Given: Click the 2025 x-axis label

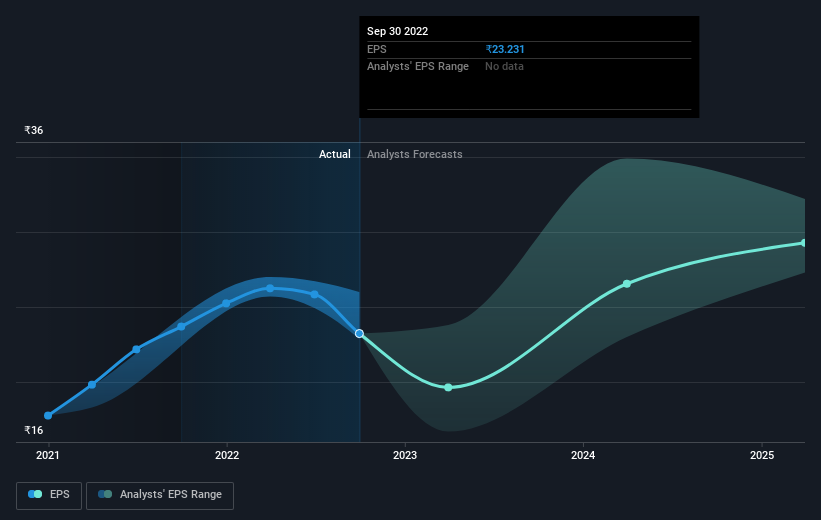Looking at the screenshot, I should click(x=762, y=455).
